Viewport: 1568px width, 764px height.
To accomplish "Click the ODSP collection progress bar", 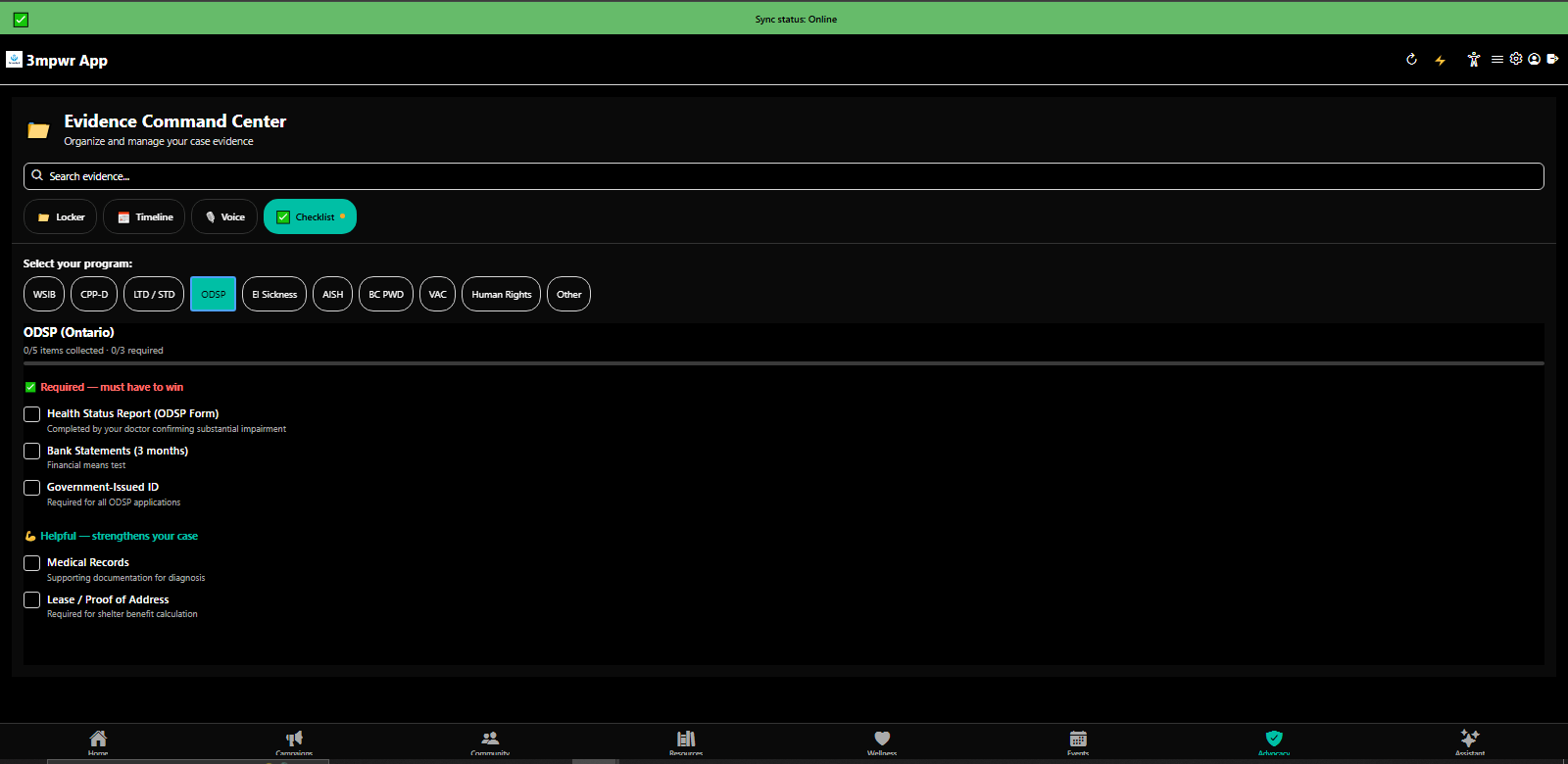I will point(783,363).
